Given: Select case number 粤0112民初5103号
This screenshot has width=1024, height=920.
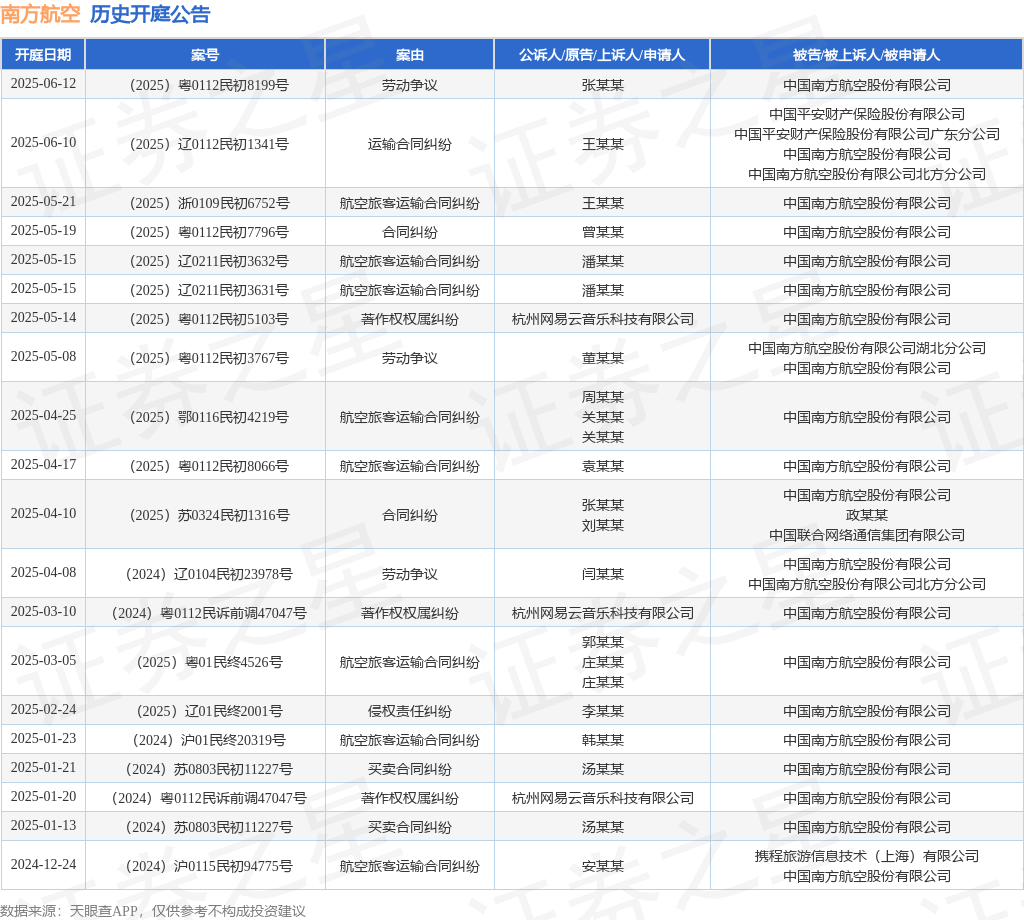Looking at the screenshot, I should pos(209,319).
